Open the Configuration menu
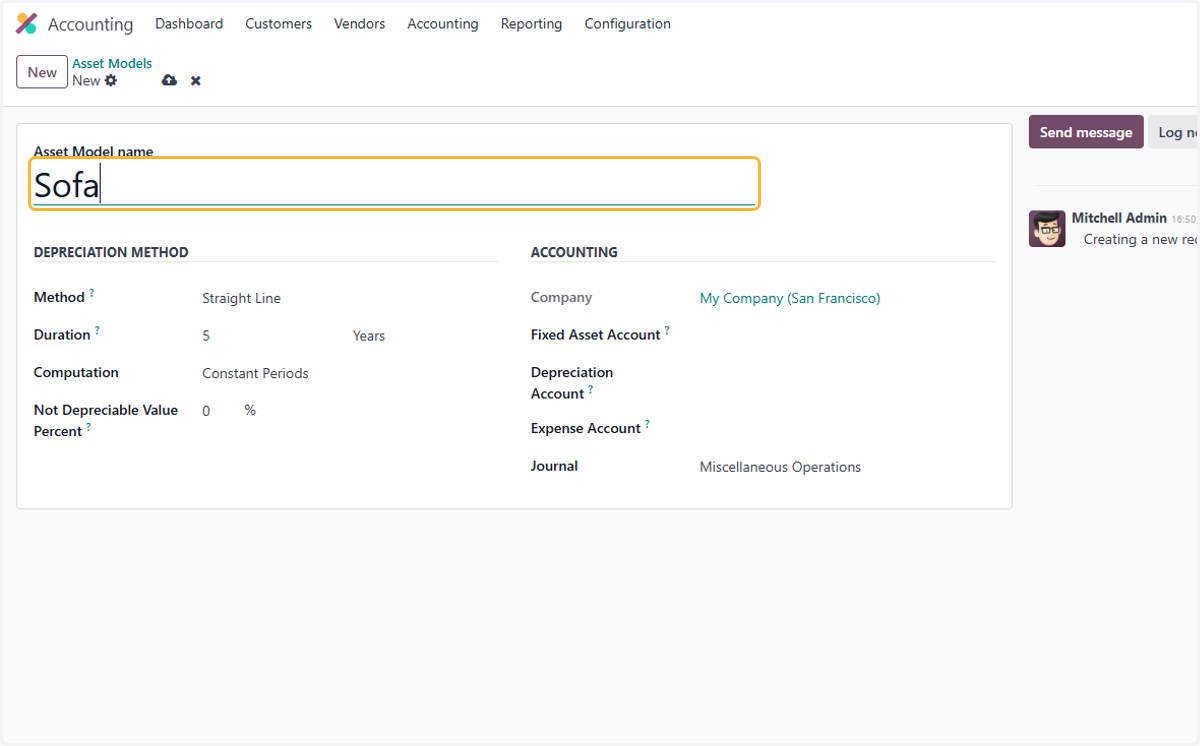This screenshot has height=746, width=1200. click(x=627, y=24)
